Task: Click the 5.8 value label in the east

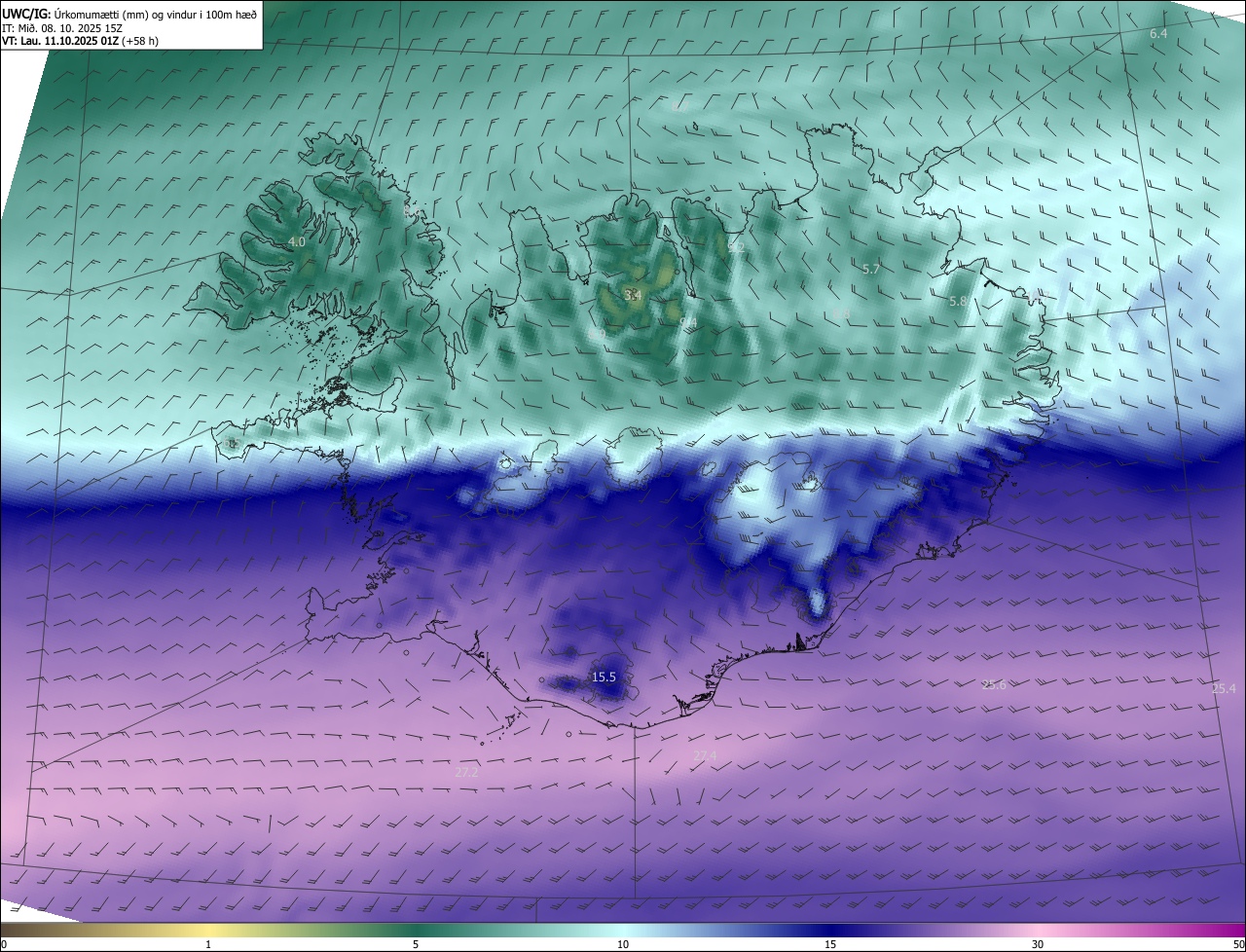Action: coord(958,302)
